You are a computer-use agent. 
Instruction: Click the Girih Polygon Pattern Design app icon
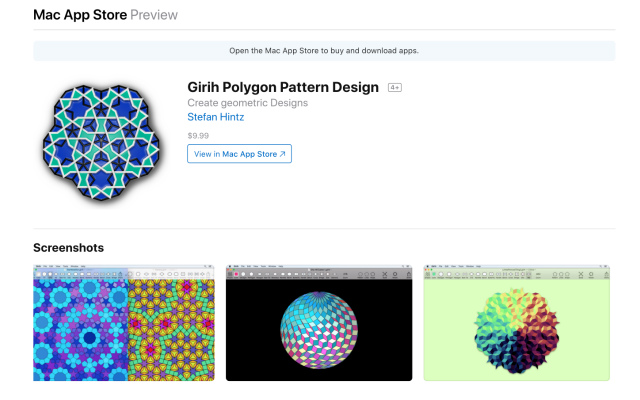(x=101, y=142)
